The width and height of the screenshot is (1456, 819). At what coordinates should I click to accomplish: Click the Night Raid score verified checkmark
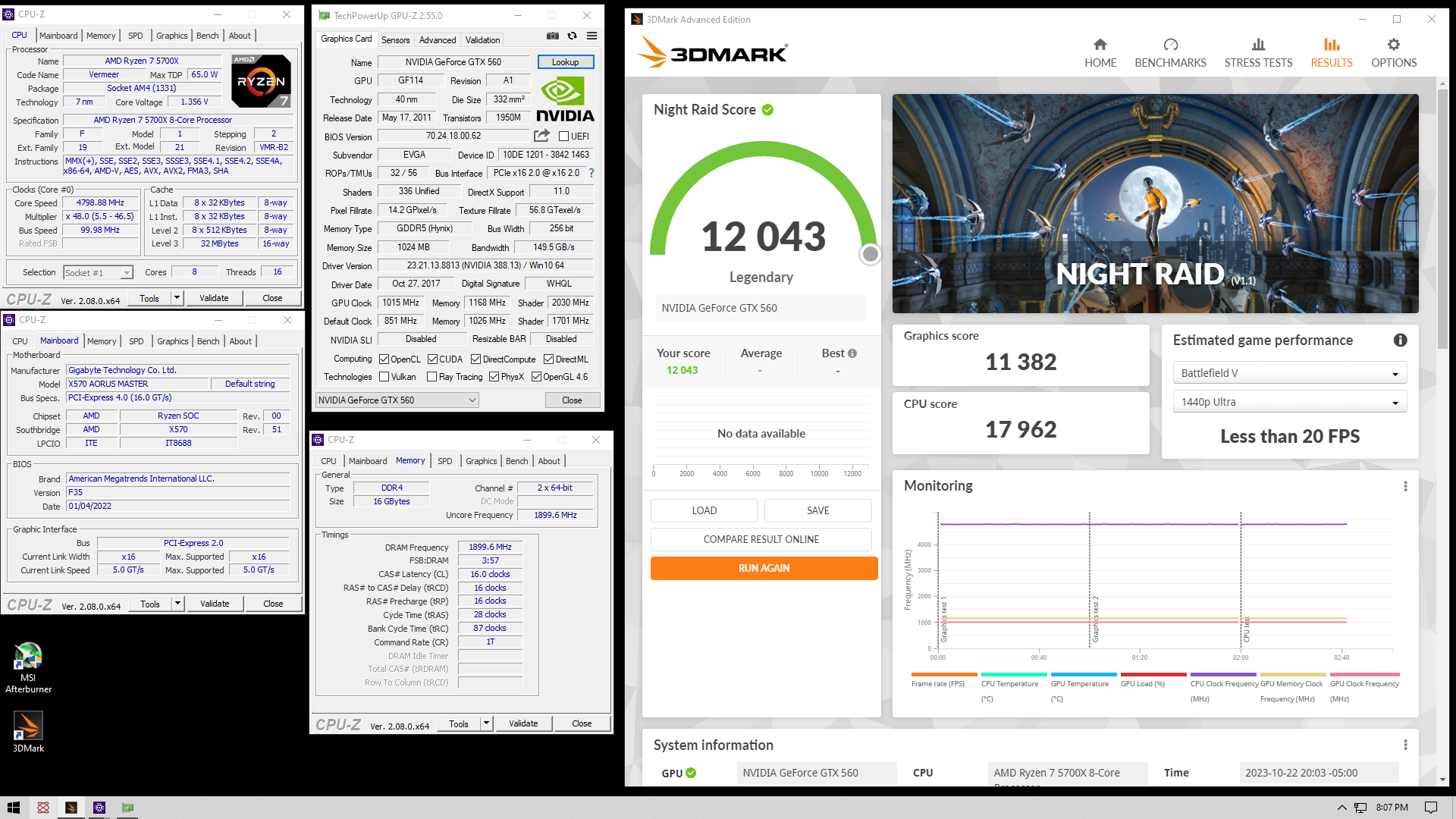[767, 110]
